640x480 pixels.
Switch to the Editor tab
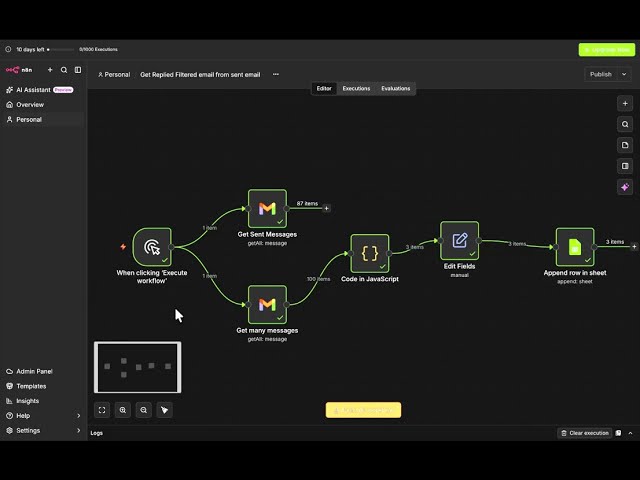click(324, 88)
